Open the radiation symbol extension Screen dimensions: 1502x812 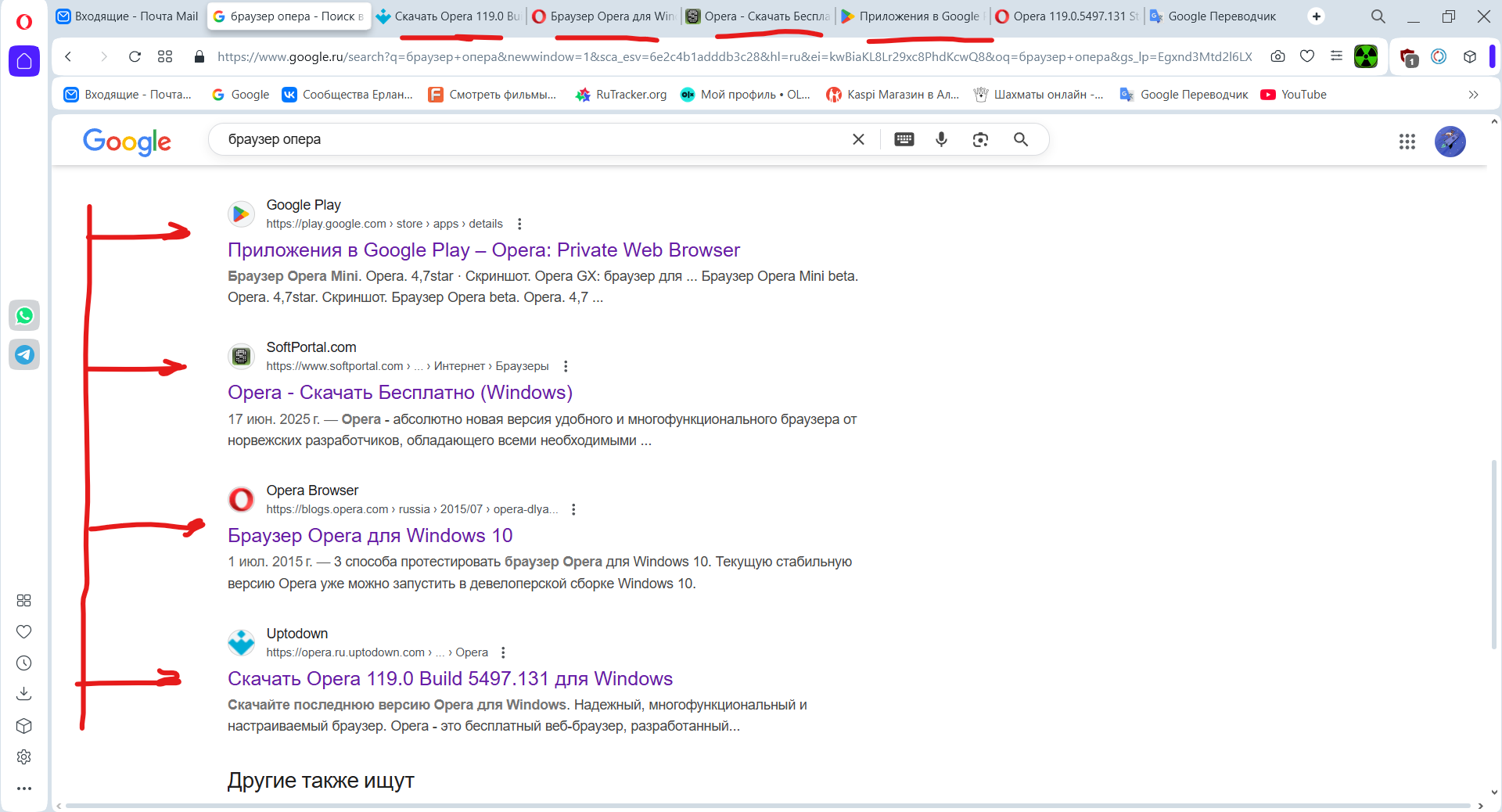1366,56
